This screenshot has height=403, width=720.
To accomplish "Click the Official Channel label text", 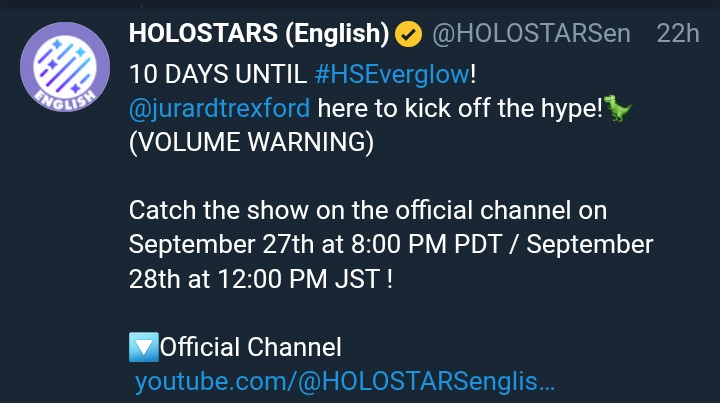I will (251, 347).
